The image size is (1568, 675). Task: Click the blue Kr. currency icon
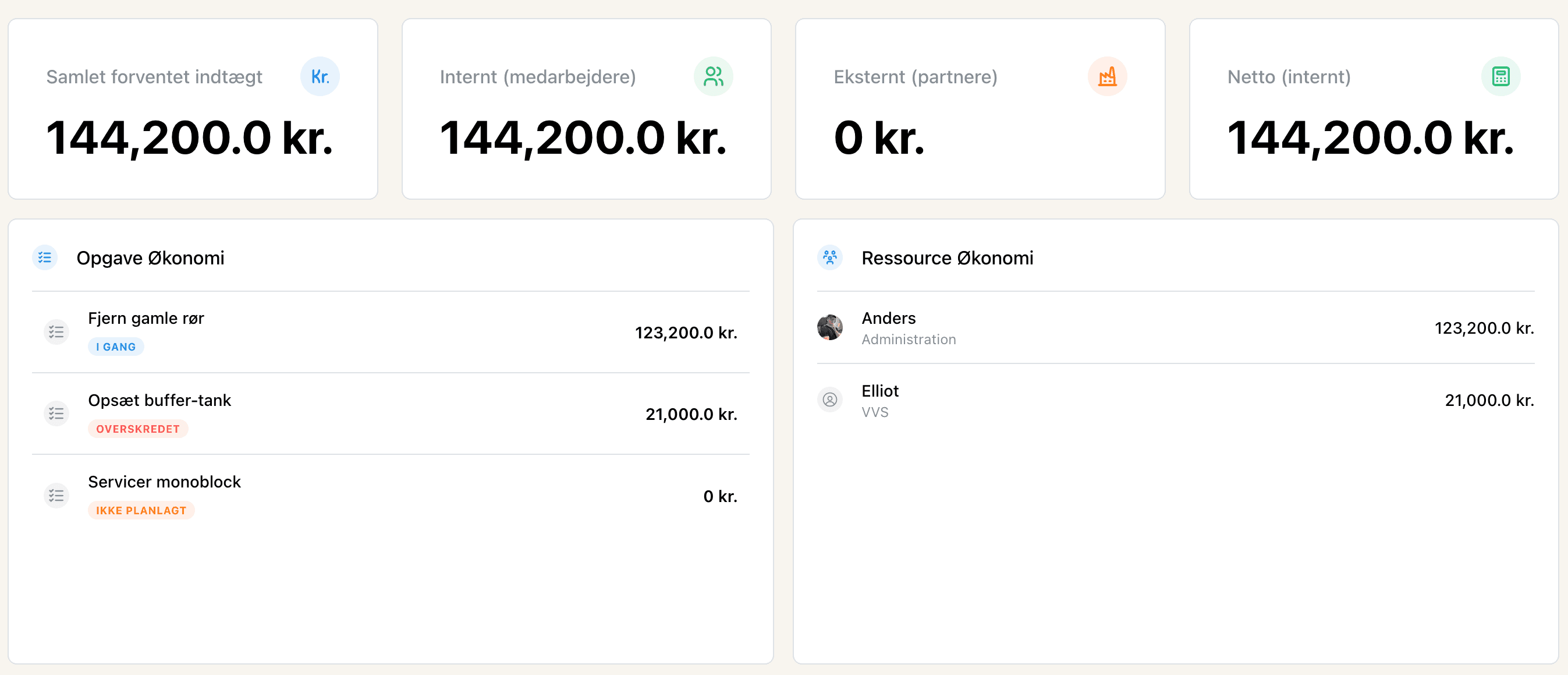coord(320,76)
